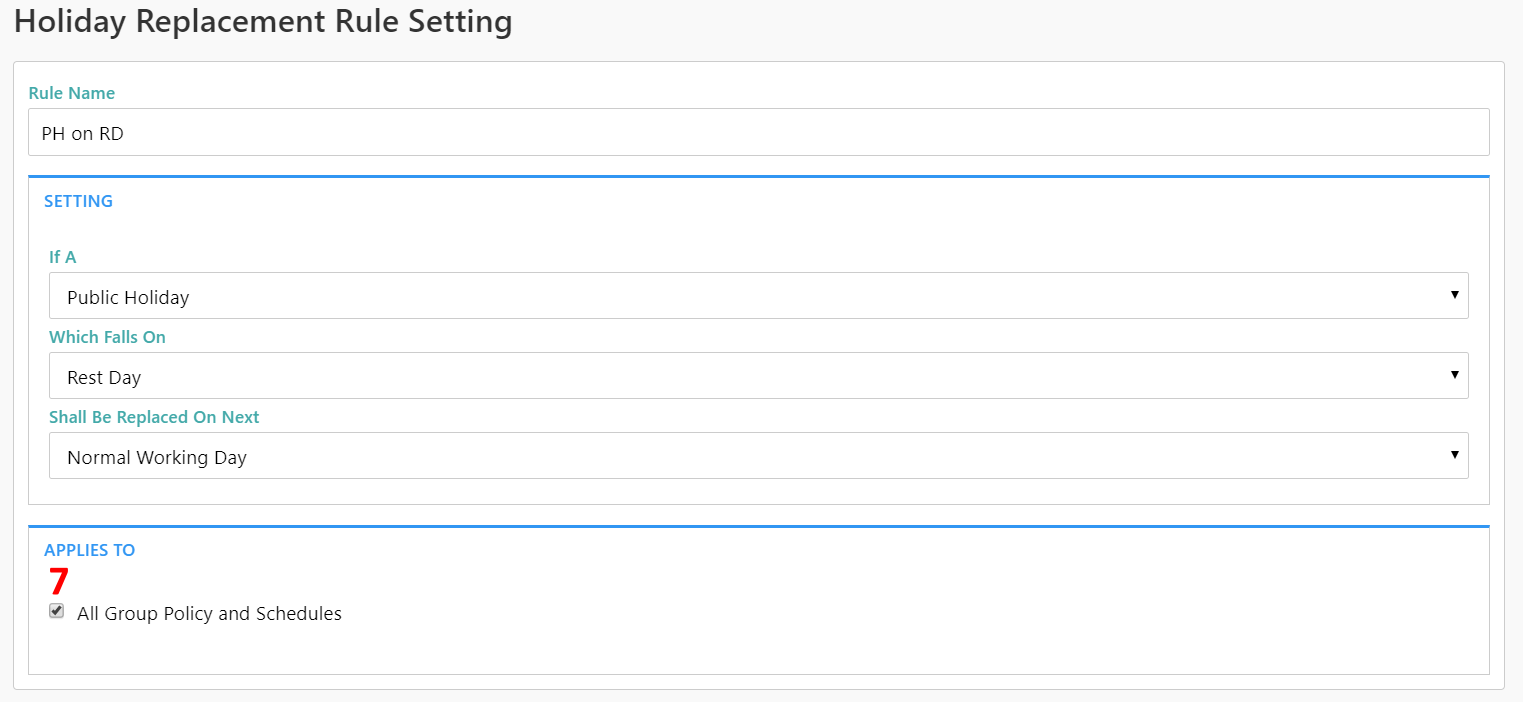Click the All Group Policy and Schedules label
The width and height of the screenshot is (1523, 702).
(x=209, y=614)
